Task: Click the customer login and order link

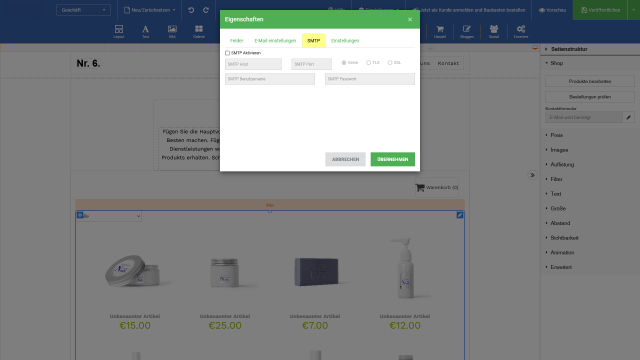Action: click(469, 10)
